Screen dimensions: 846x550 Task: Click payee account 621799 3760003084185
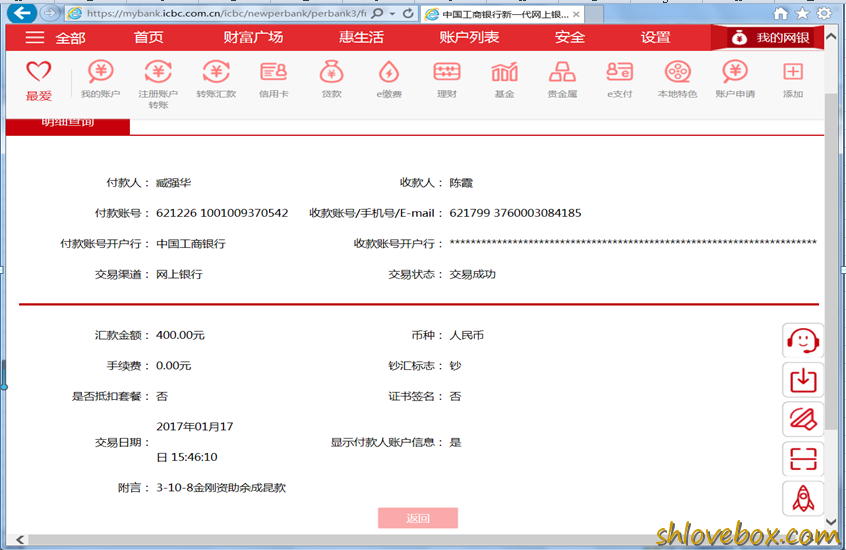pyautogui.click(x=515, y=213)
